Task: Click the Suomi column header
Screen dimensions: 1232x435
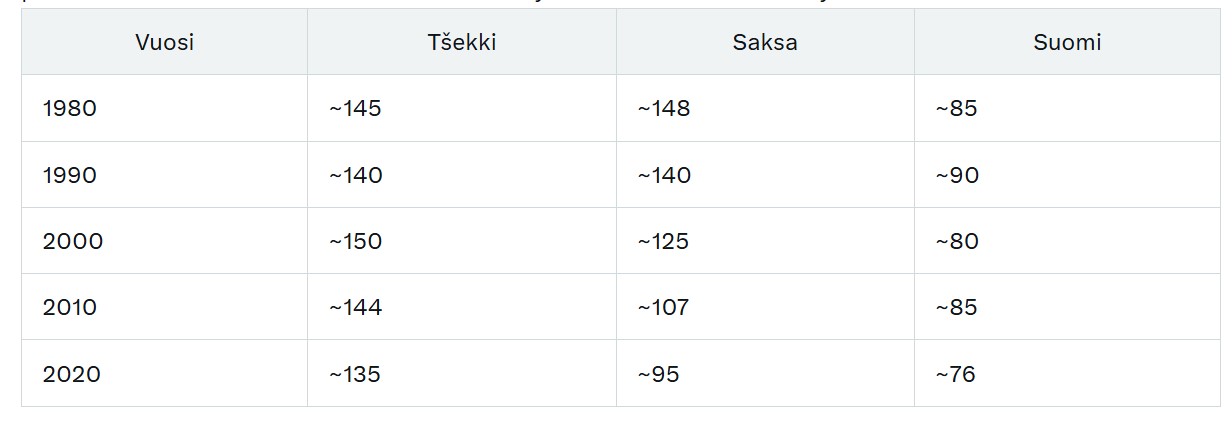Action: coord(1067,42)
